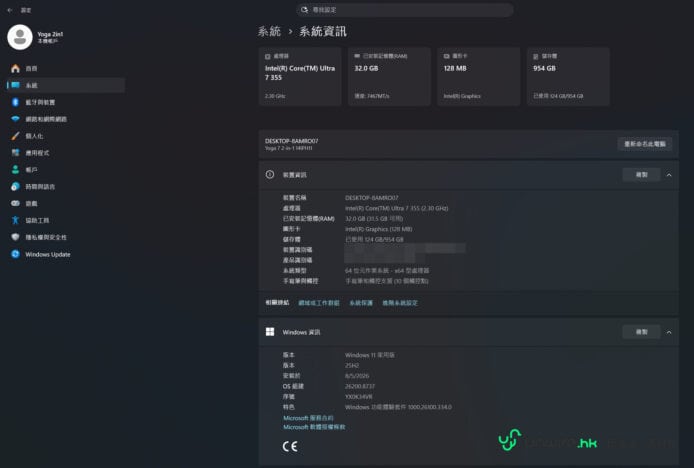The width and height of the screenshot is (694, 468).
Task: Collapse the Windows 資訊 section chevron
Action: click(669, 332)
